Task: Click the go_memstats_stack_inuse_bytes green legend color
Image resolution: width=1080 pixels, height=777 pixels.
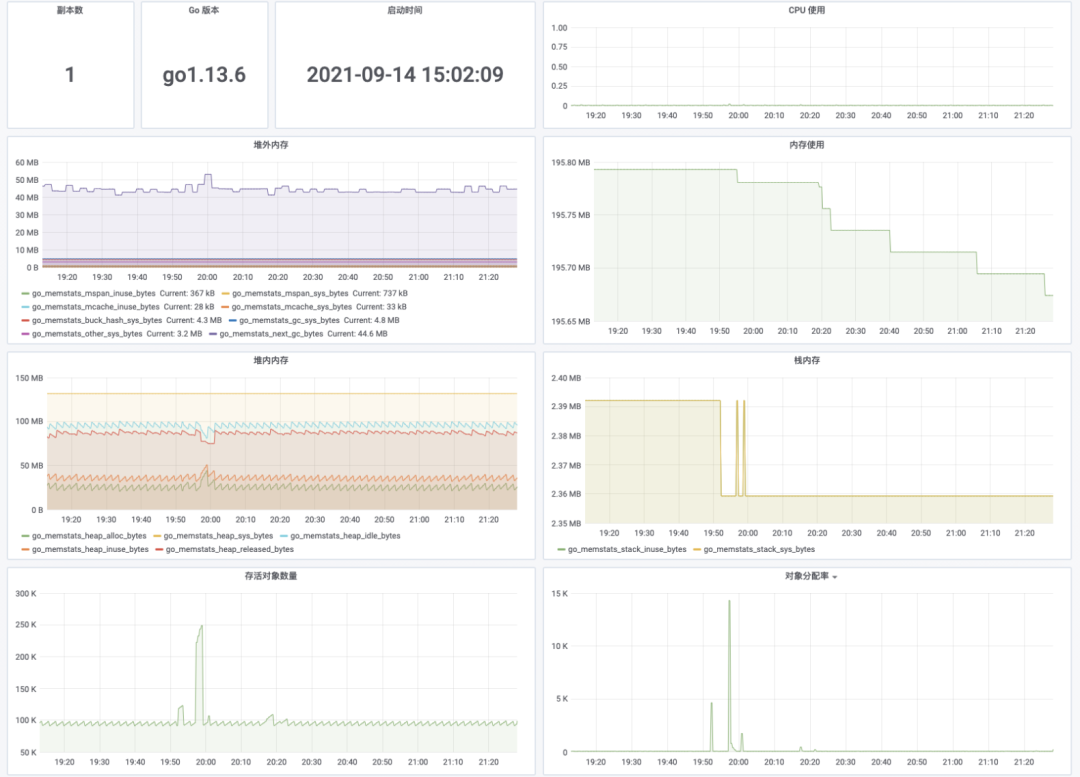Action: pos(561,550)
